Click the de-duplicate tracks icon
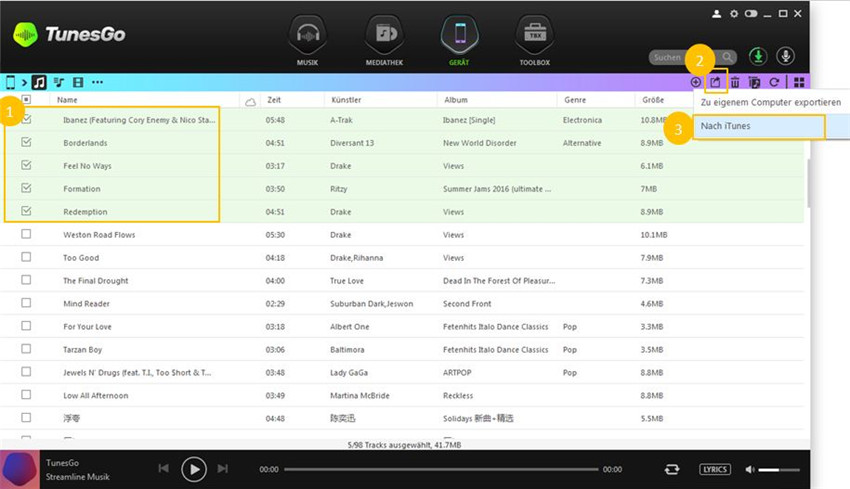 754,82
